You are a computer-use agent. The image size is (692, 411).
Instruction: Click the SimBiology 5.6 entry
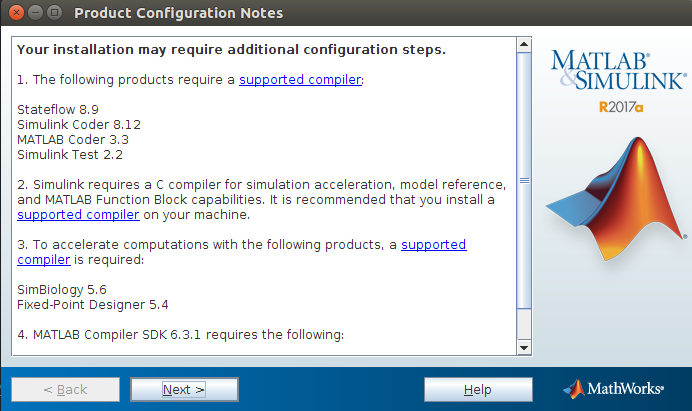pyautogui.click(x=61, y=289)
